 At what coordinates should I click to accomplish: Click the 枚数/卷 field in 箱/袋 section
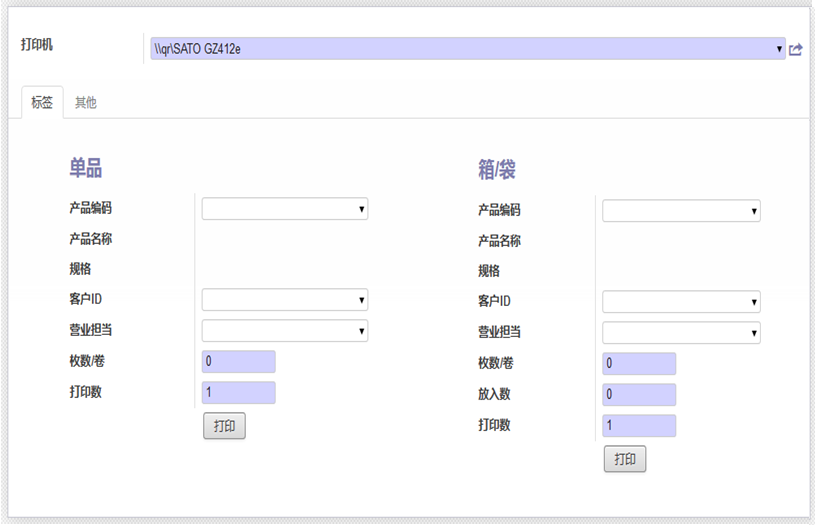(x=639, y=363)
